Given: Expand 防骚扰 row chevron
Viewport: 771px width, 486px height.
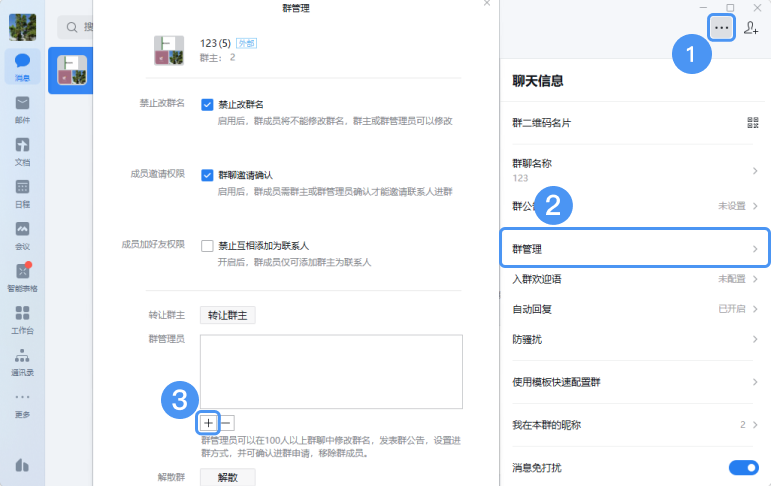Looking at the screenshot, I should tap(755, 339).
